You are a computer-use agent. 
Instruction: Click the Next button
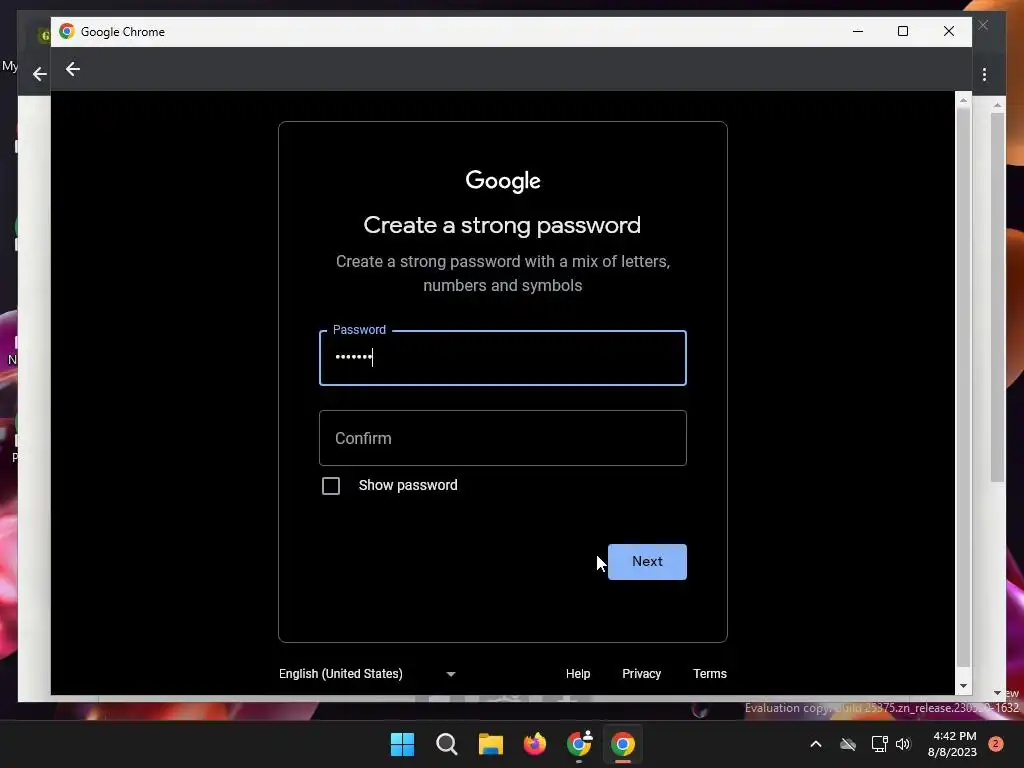647,562
